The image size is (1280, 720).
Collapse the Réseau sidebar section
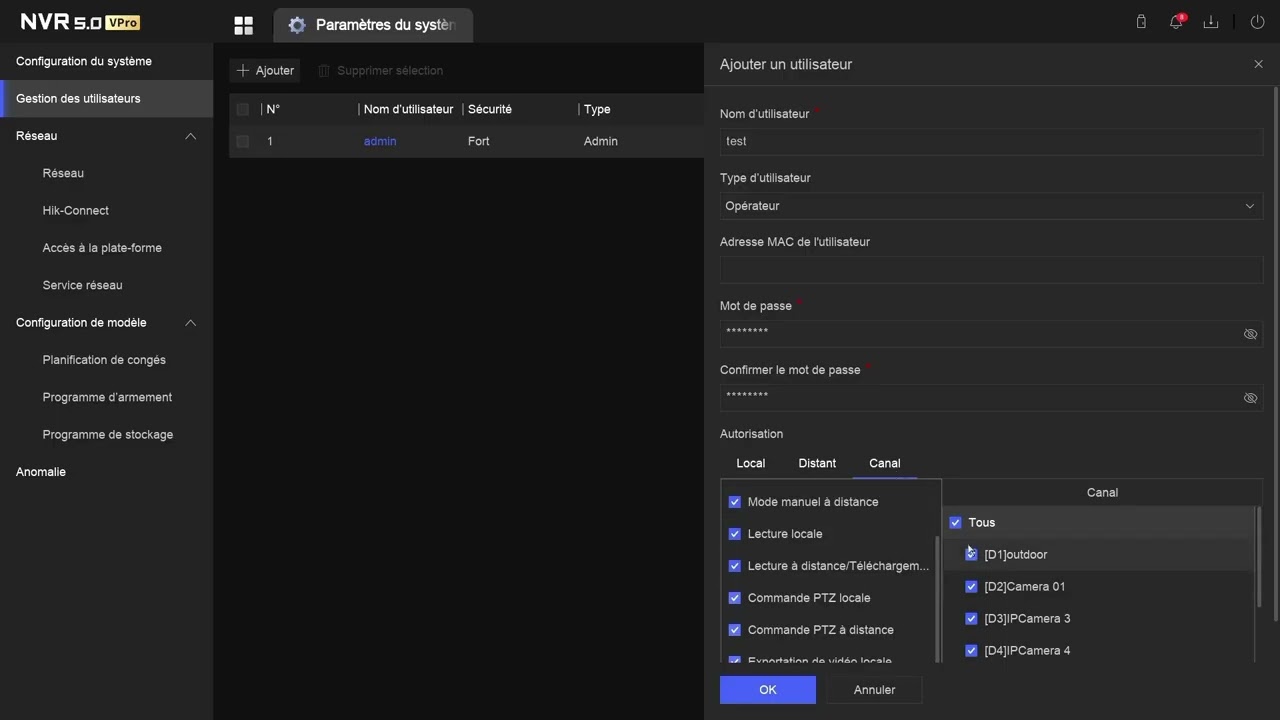point(190,136)
